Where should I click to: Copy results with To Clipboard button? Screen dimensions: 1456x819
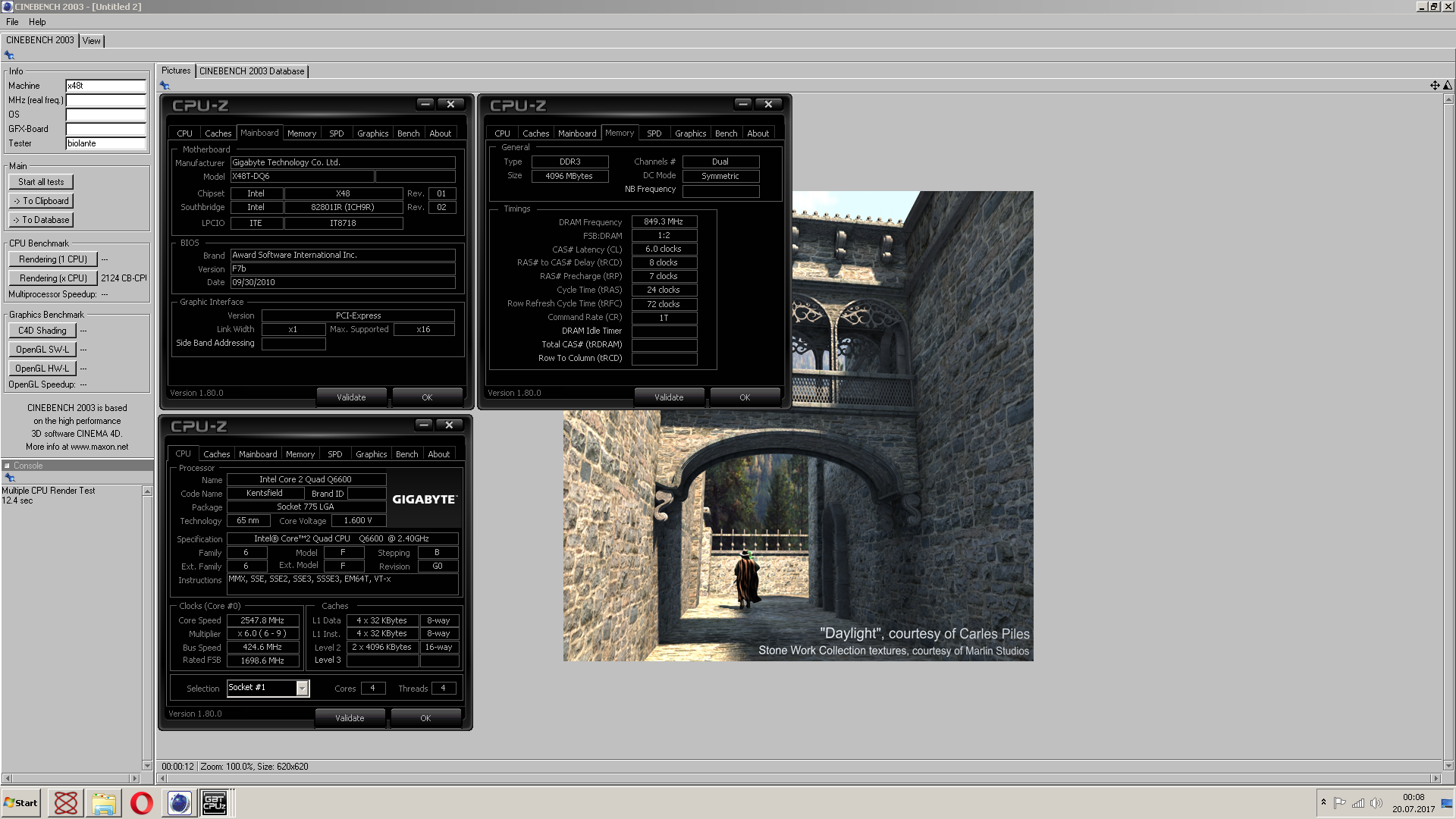(41, 201)
